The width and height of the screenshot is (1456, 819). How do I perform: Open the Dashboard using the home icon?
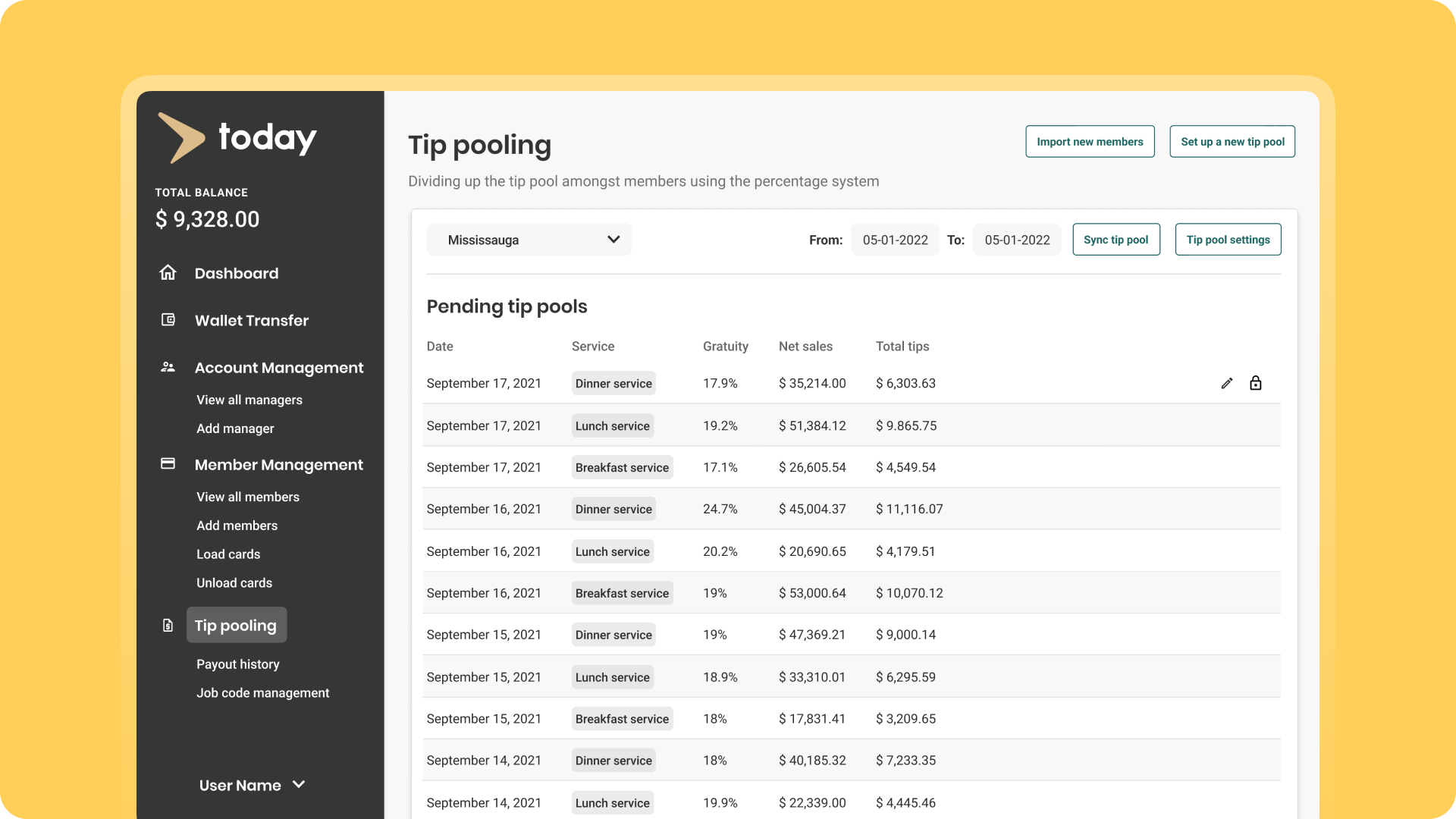coord(168,273)
